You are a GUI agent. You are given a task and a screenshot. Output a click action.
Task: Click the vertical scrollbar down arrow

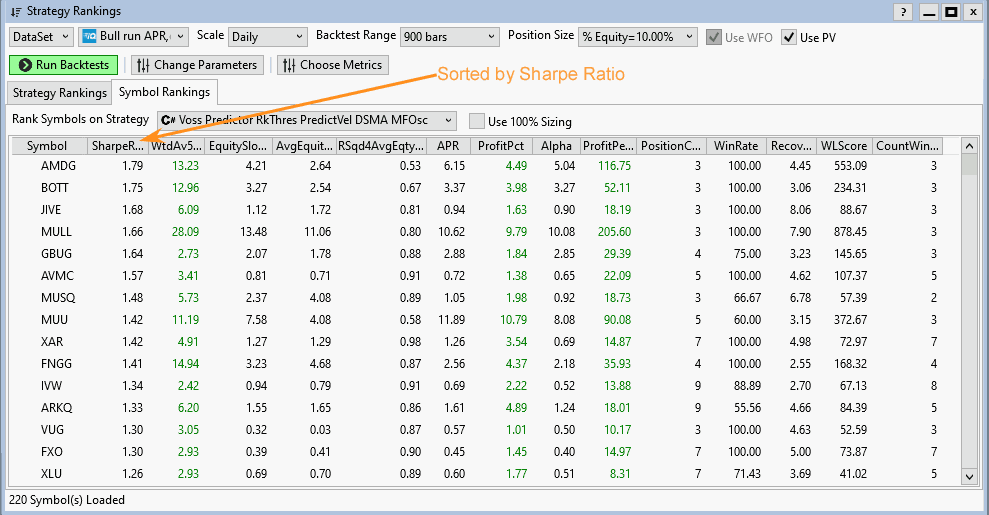click(x=968, y=476)
